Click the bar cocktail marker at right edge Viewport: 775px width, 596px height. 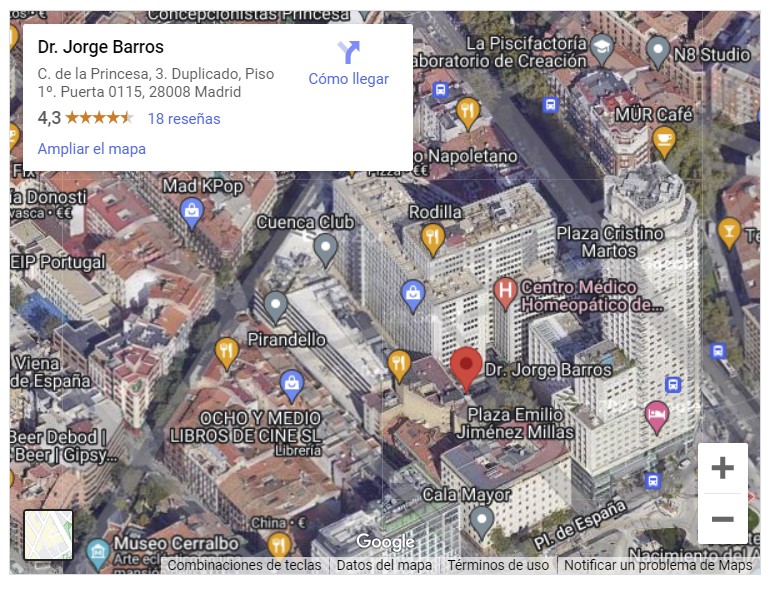tap(729, 233)
